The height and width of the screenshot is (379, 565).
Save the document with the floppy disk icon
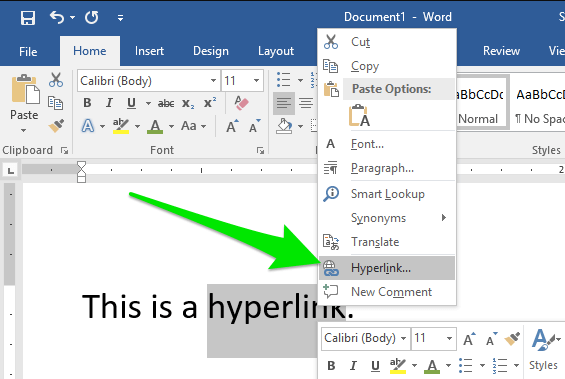point(28,17)
